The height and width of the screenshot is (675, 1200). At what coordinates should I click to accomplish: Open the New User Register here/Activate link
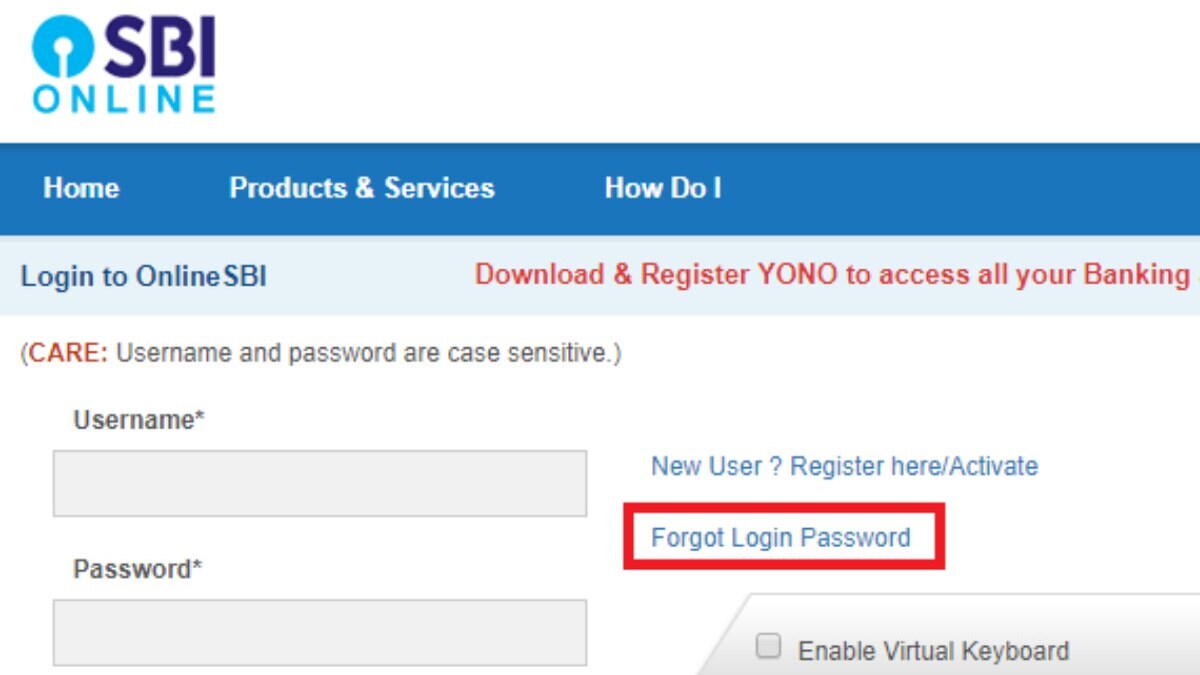(x=844, y=466)
